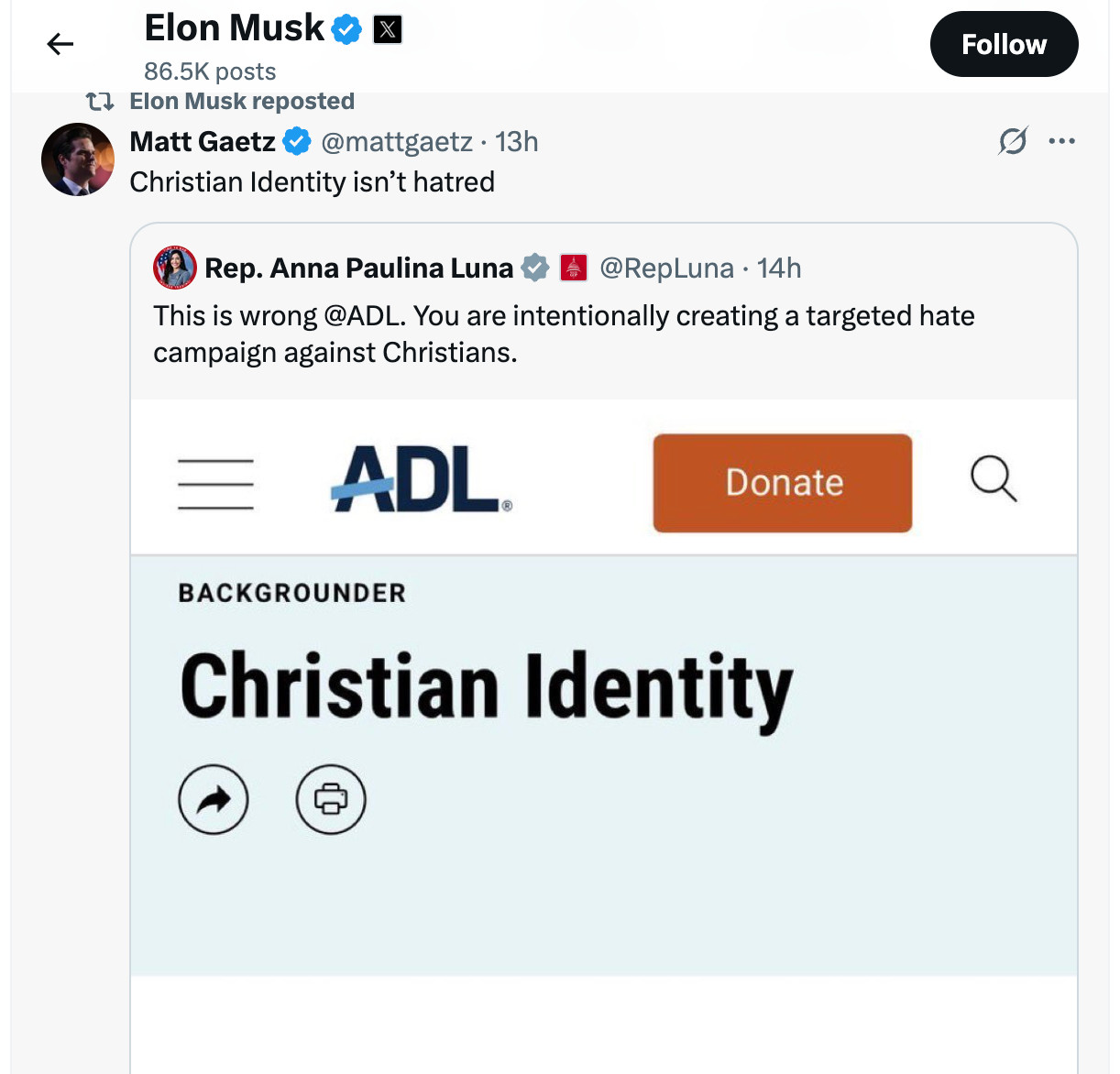Open Rep. Anna Paulina Luna's avatar
1120x1074 pixels.
click(174, 268)
